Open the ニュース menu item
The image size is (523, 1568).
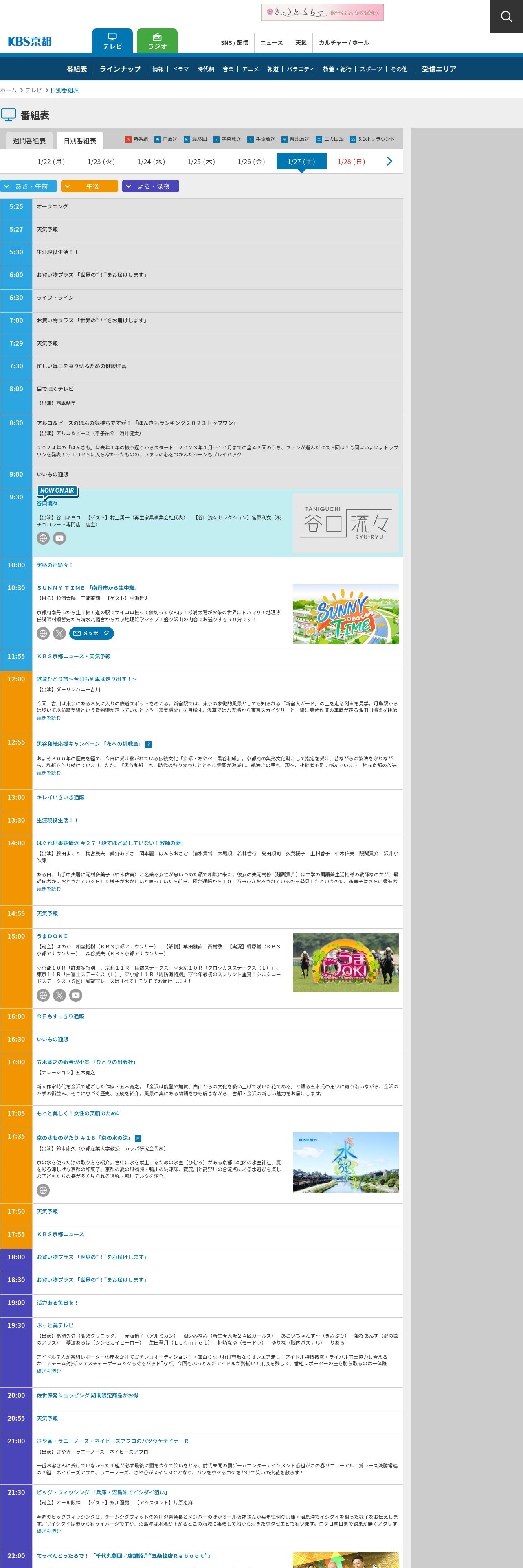coord(272,43)
